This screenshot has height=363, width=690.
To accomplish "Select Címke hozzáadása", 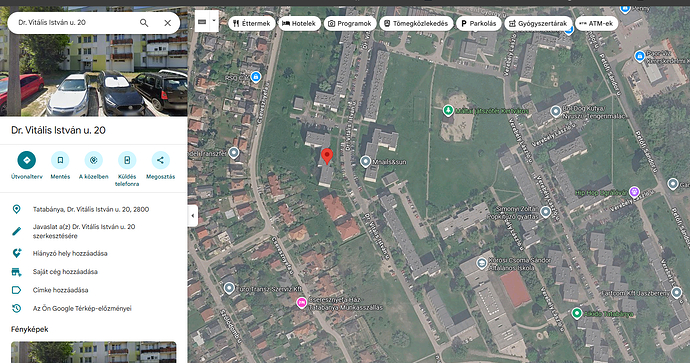I will (60, 290).
